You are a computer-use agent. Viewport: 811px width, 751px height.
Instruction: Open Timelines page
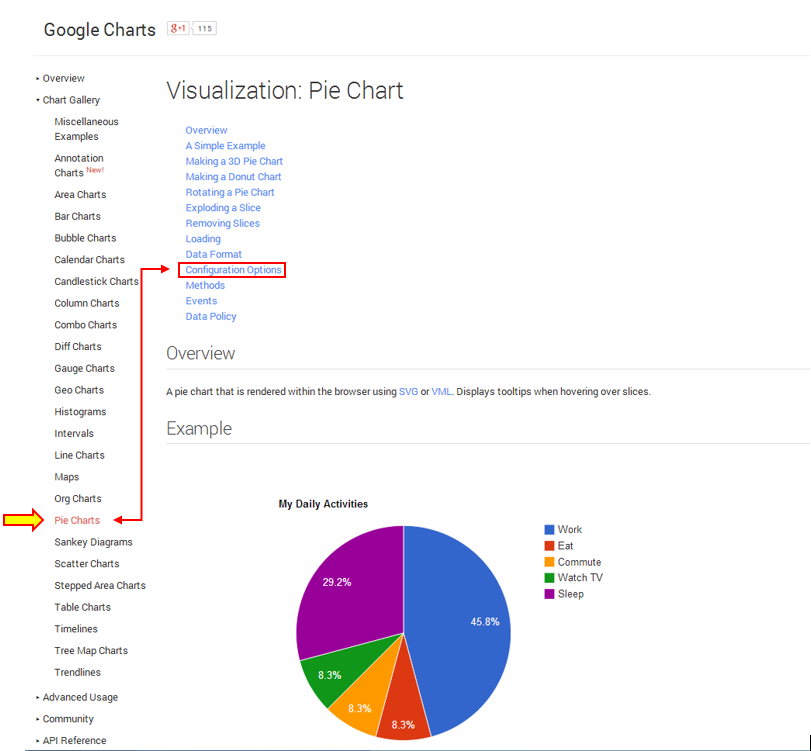click(76, 629)
